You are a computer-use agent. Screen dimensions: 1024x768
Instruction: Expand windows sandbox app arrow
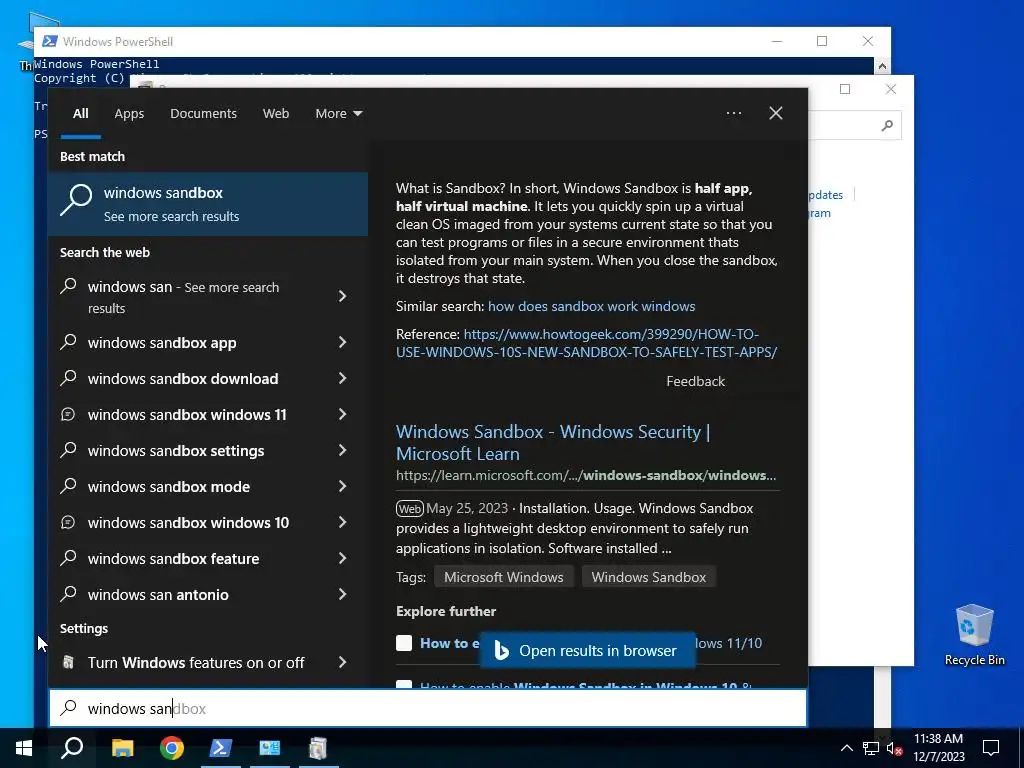point(342,342)
